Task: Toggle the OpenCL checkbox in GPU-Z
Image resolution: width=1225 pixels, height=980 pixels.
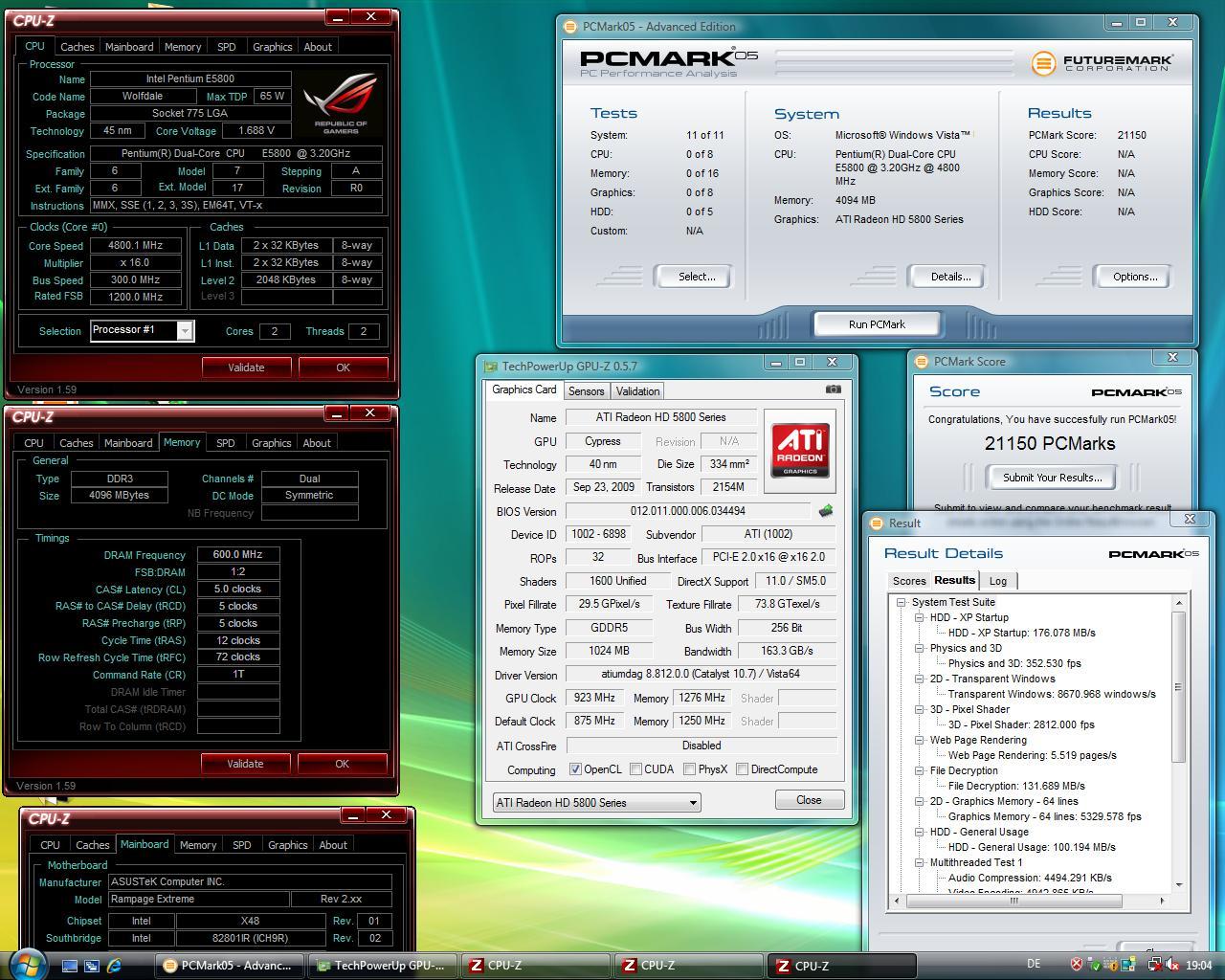Action: tap(575, 769)
